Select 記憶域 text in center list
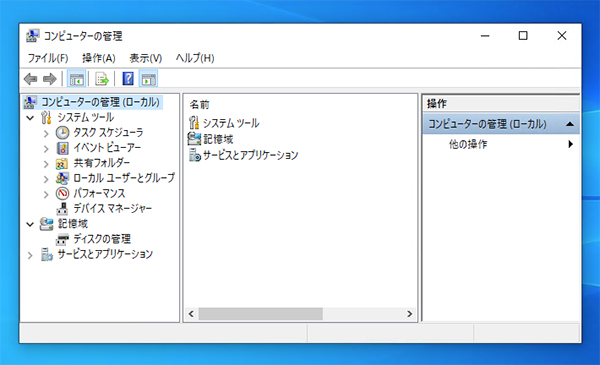 click(218, 139)
